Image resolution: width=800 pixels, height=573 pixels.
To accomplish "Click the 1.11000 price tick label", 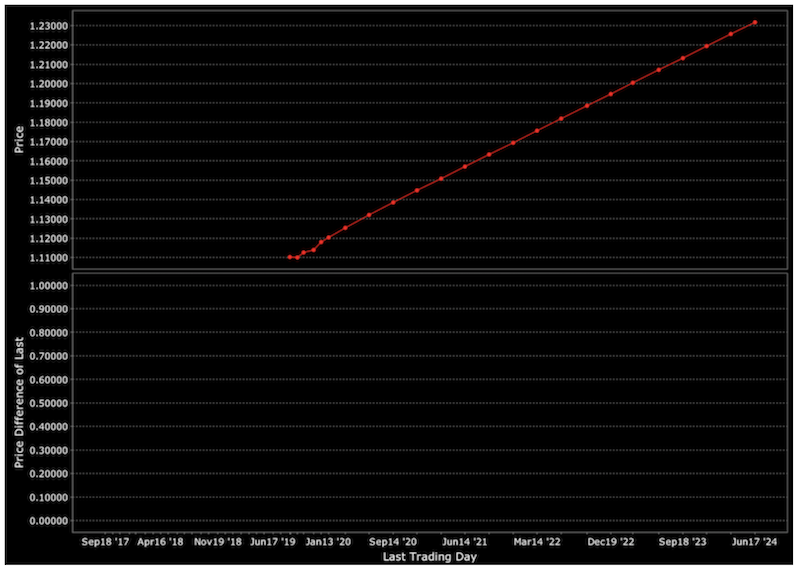I will click(x=48, y=258).
